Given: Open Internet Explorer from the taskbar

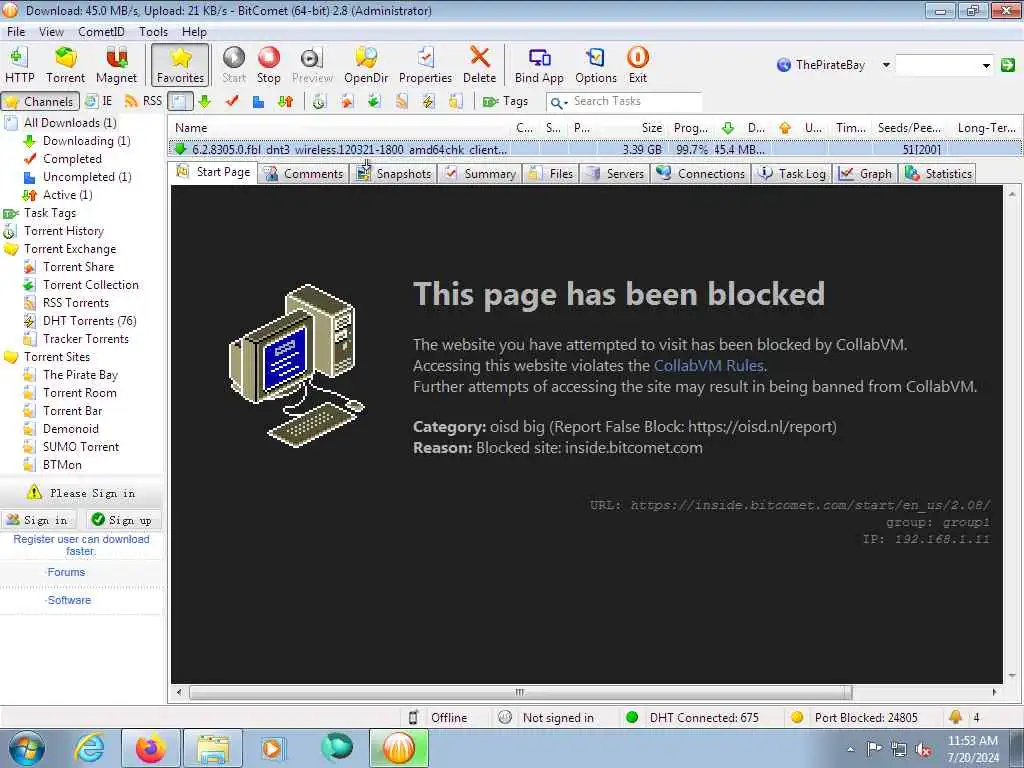Looking at the screenshot, I should [x=89, y=748].
